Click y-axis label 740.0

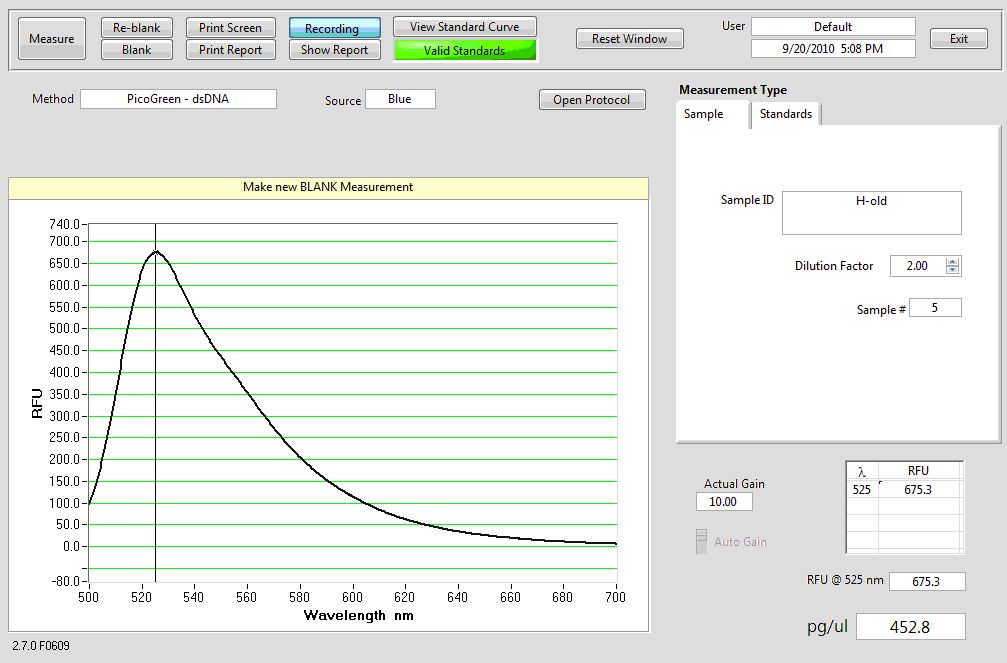pyautogui.click(x=64, y=224)
